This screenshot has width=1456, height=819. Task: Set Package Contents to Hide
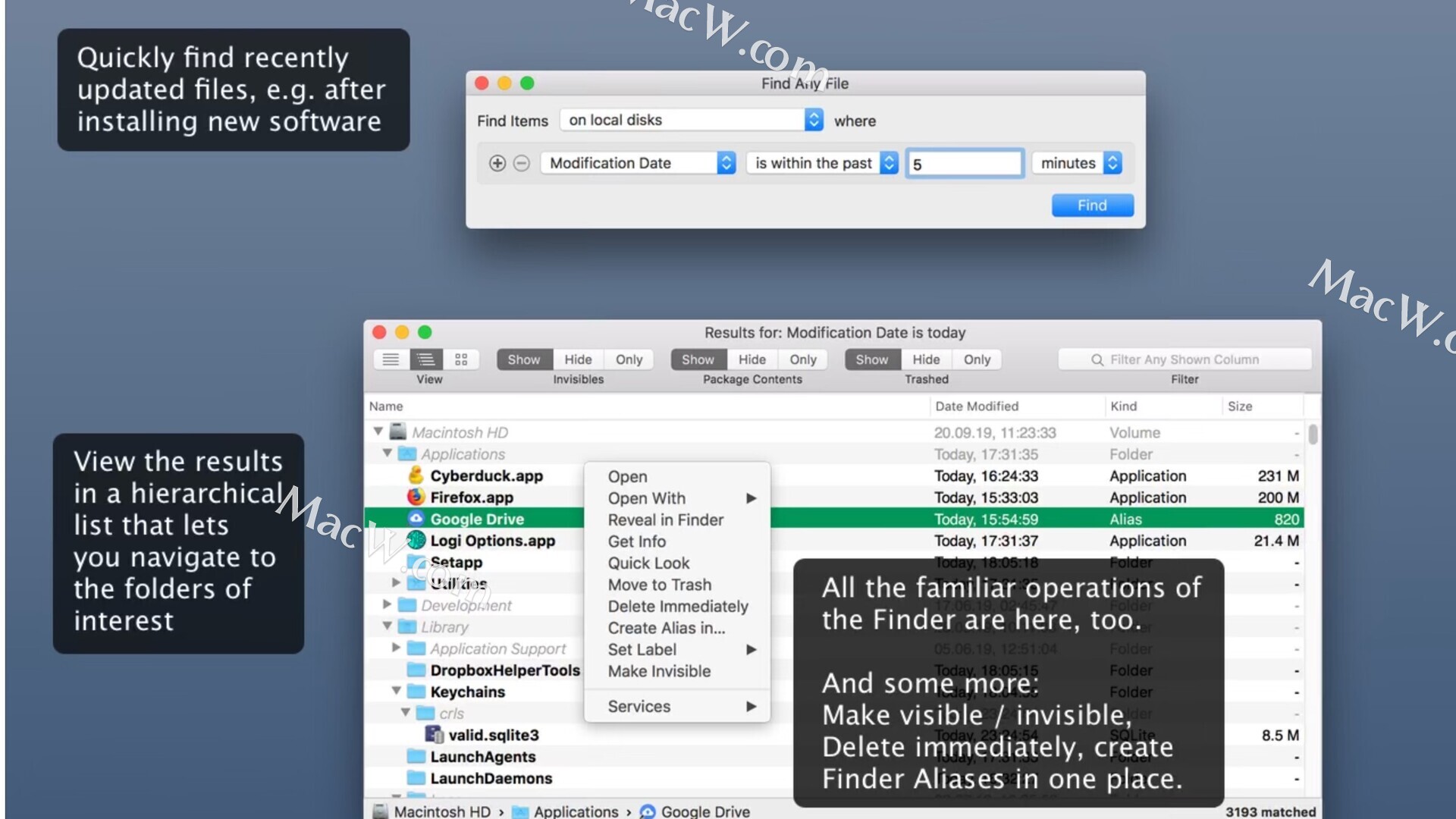752,359
